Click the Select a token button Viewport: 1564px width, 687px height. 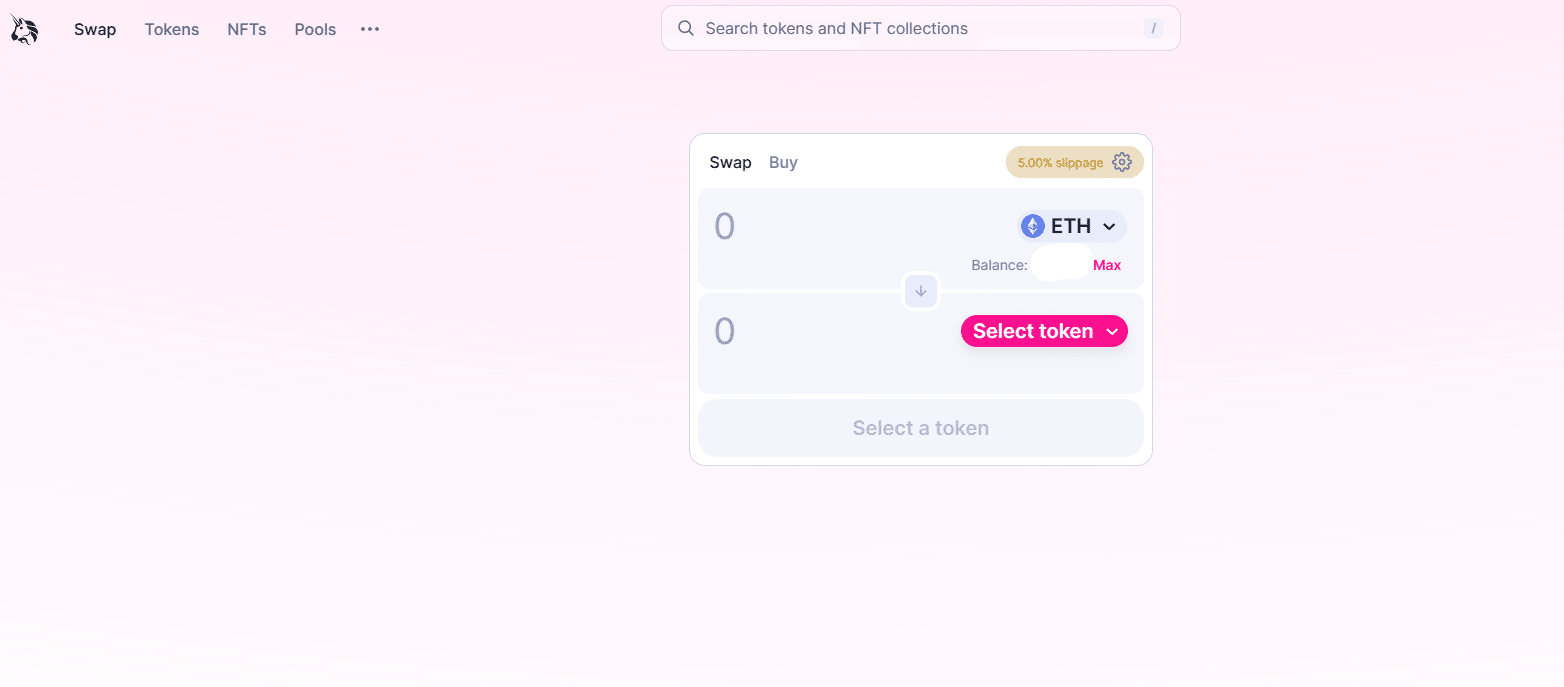[x=921, y=428]
